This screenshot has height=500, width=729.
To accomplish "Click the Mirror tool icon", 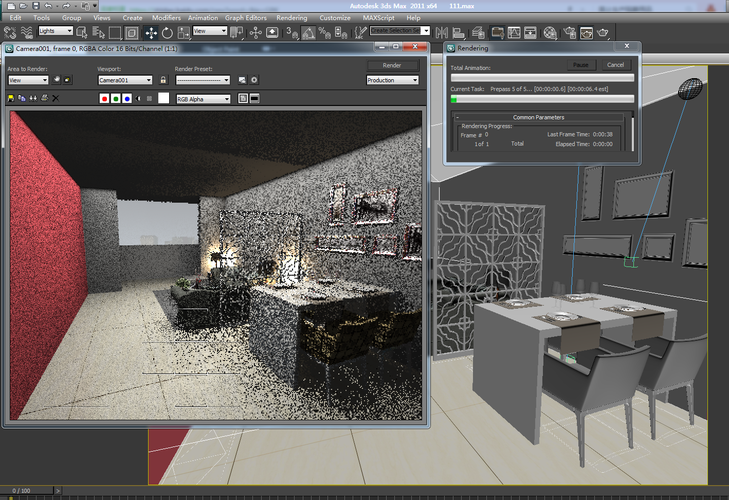I will 443,31.
